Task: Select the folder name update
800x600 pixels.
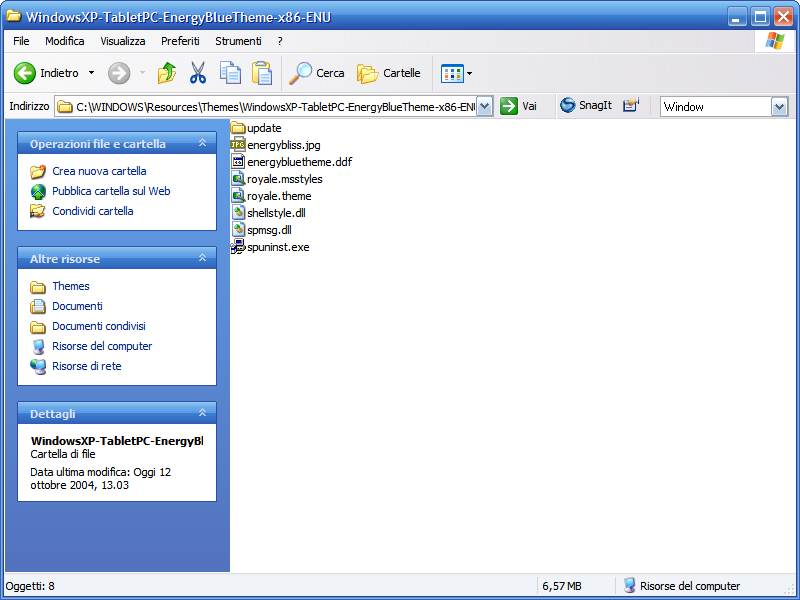Action: 264,128
